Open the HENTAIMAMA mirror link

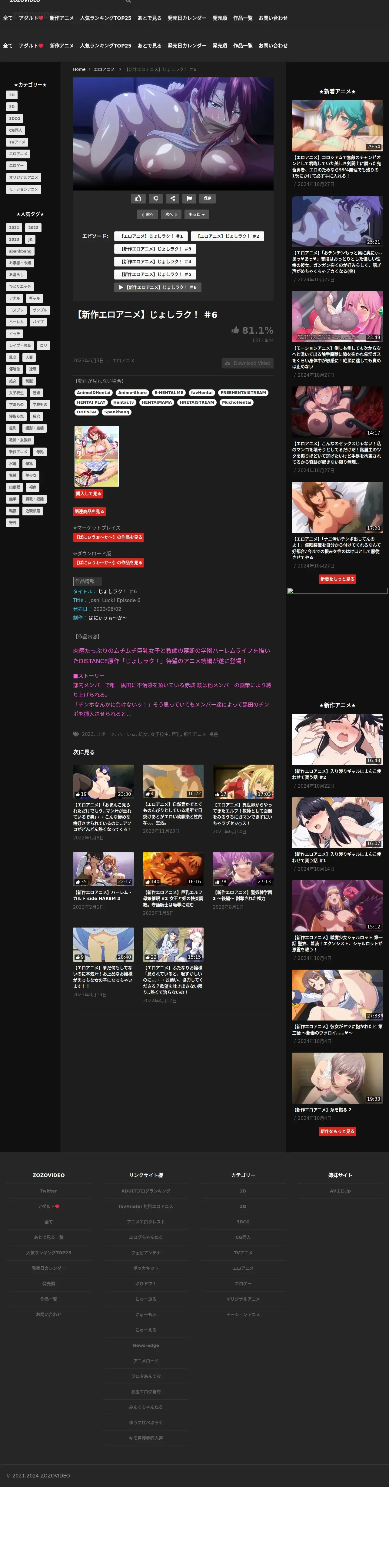157,402
